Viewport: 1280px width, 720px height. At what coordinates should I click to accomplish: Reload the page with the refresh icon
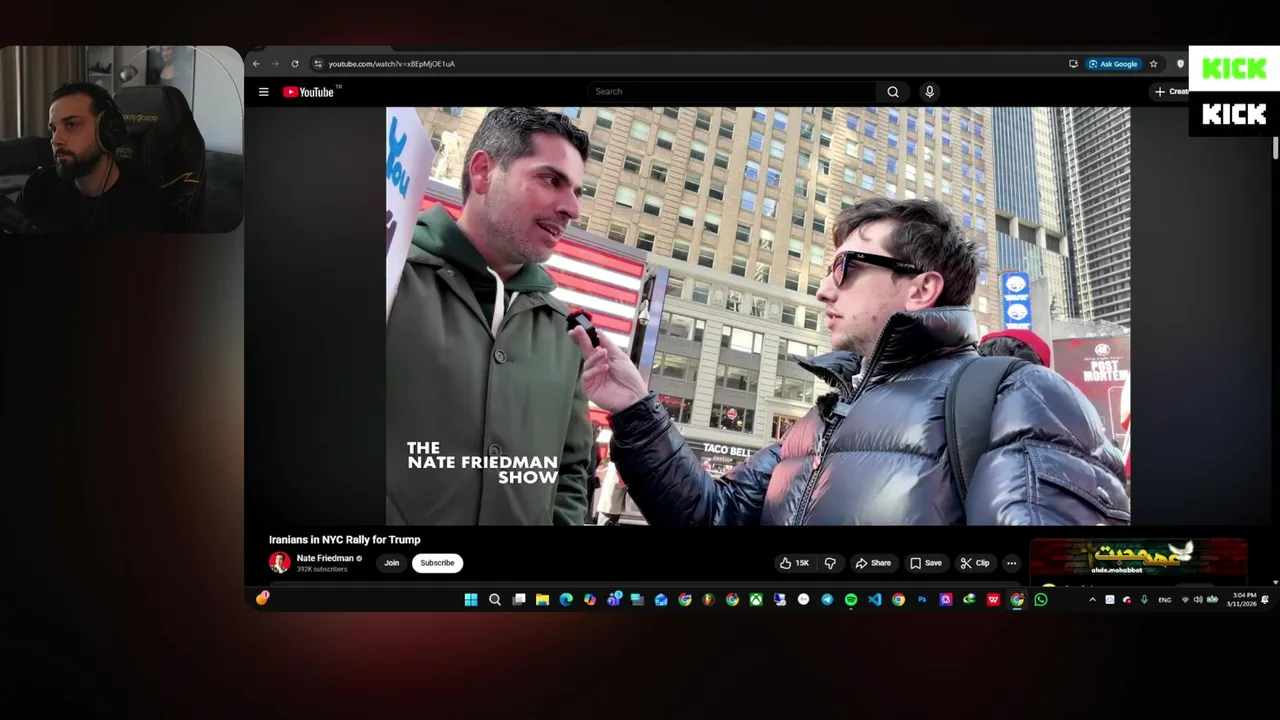pyautogui.click(x=294, y=64)
